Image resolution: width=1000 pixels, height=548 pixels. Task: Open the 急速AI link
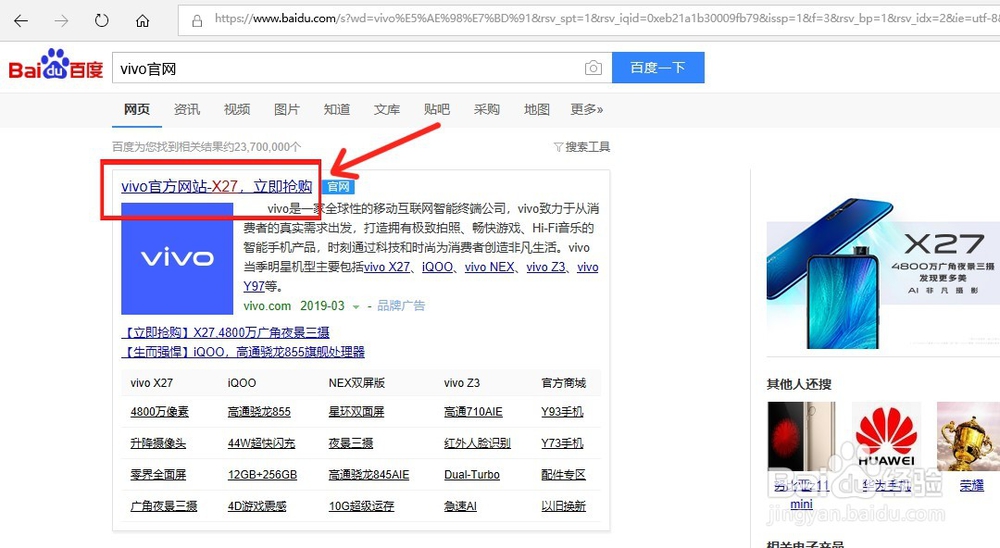tap(460, 506)
